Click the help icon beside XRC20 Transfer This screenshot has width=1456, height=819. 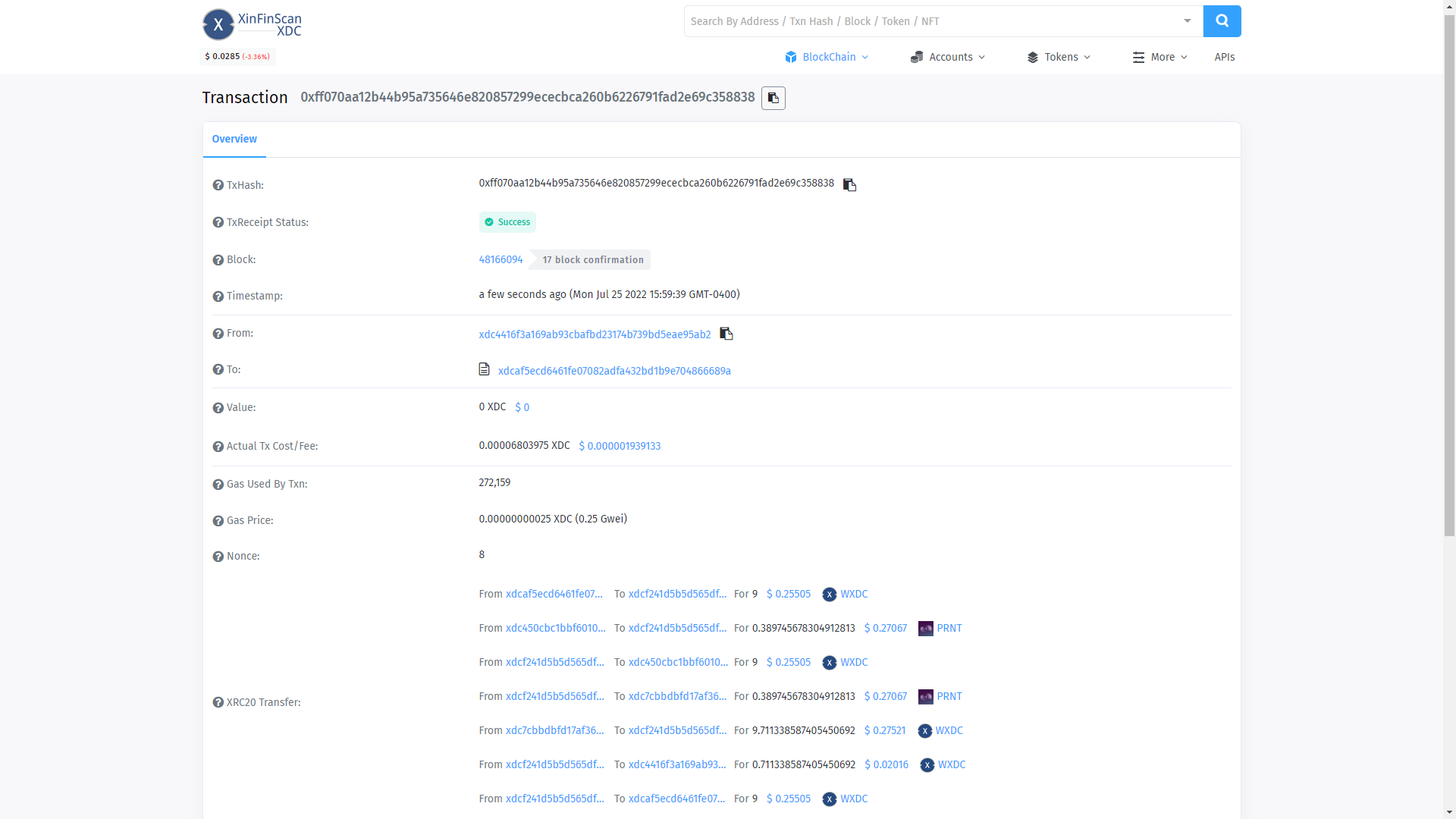pyautogui.click(x=218, y=702)
